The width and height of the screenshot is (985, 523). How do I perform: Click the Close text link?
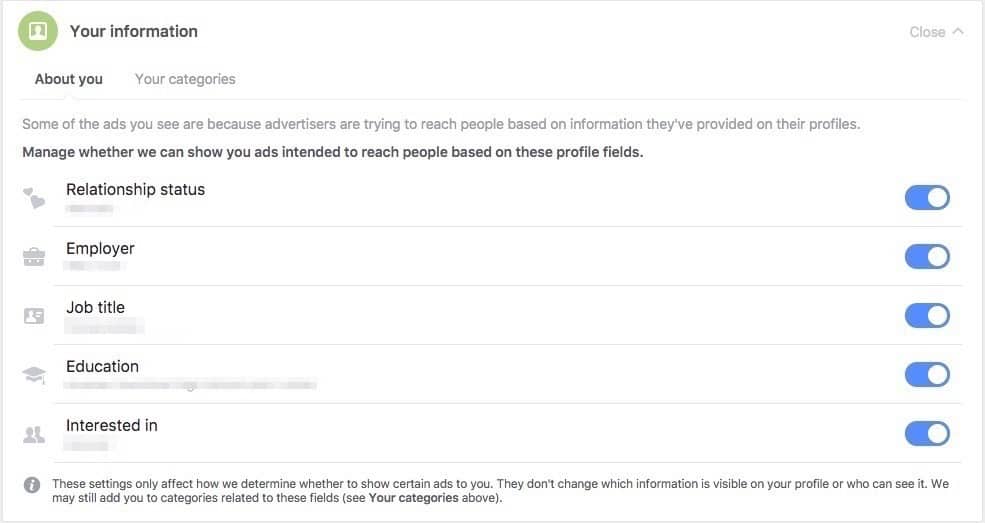coord(927,32)
